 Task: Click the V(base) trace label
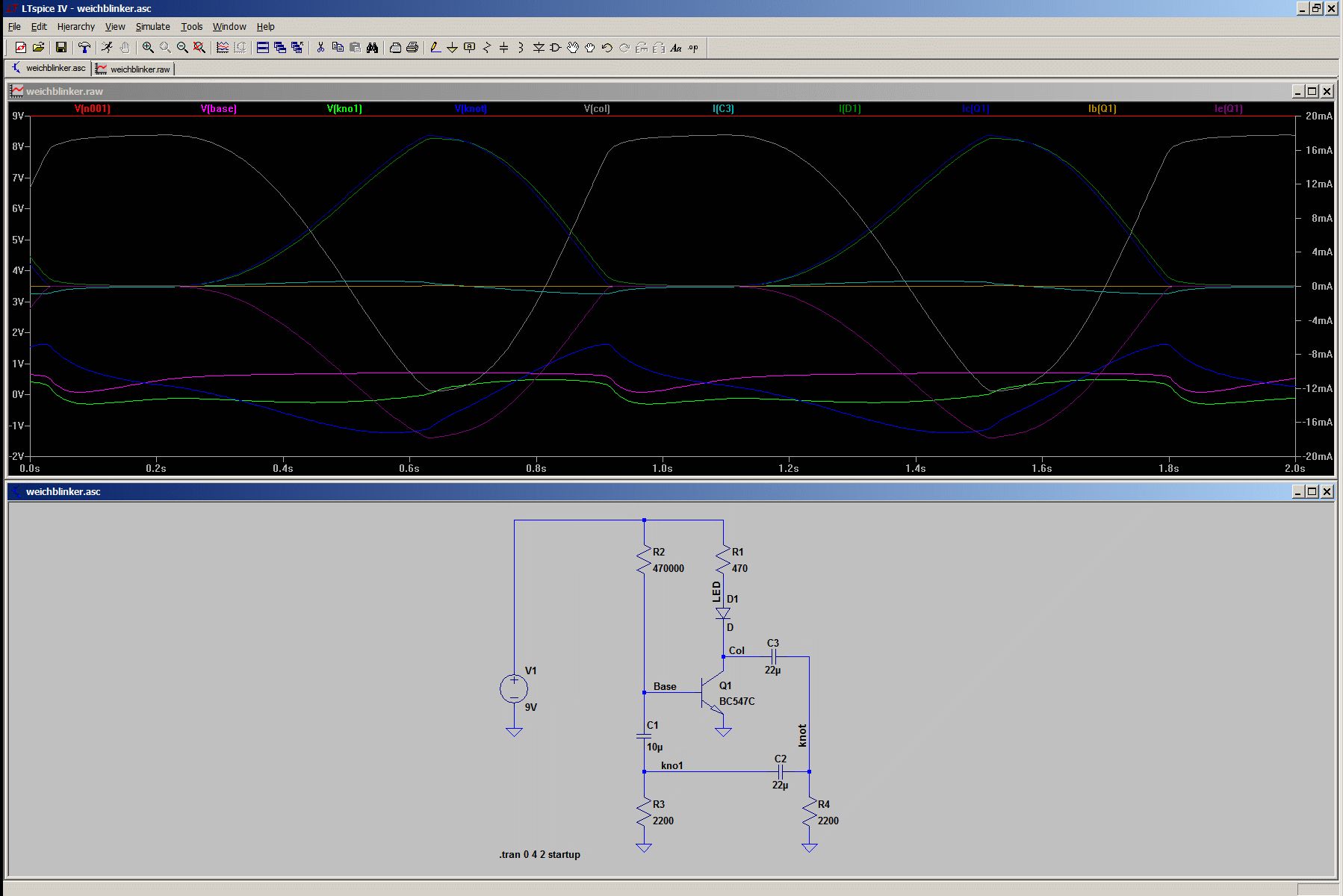tap(218, 109)
